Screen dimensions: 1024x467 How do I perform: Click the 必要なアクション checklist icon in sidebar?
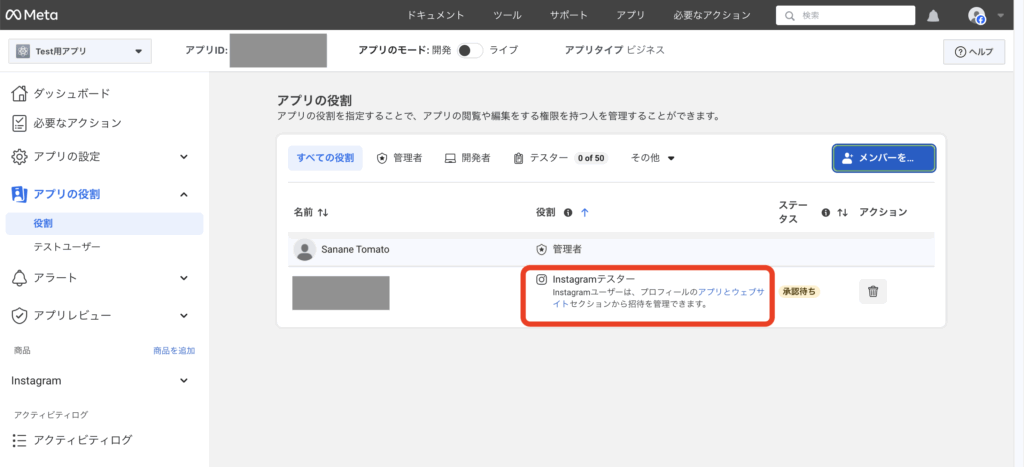20,123
